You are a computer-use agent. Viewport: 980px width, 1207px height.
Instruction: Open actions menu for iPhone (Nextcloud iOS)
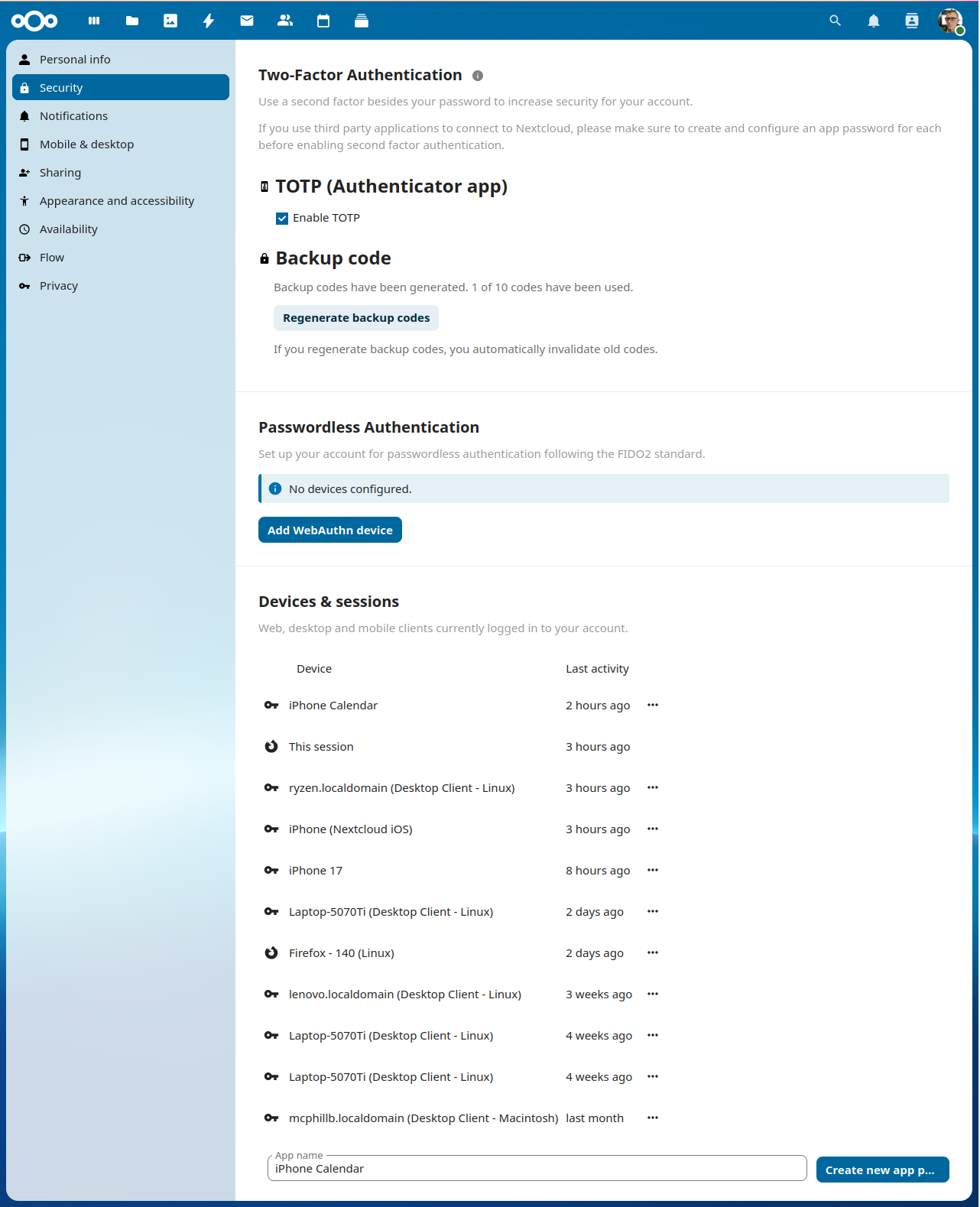coord(653,829)
